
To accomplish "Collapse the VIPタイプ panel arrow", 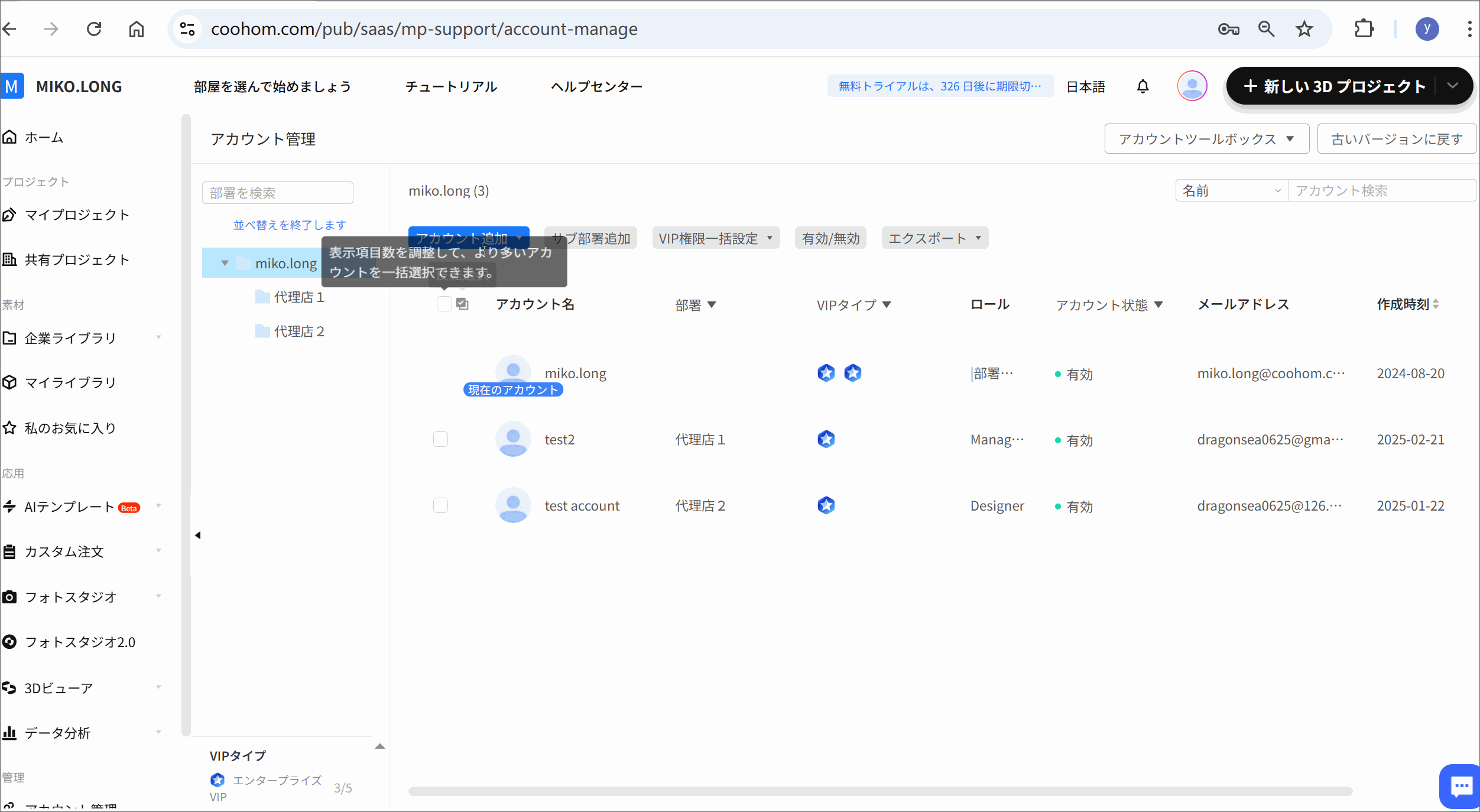I will tap(380, 746).
